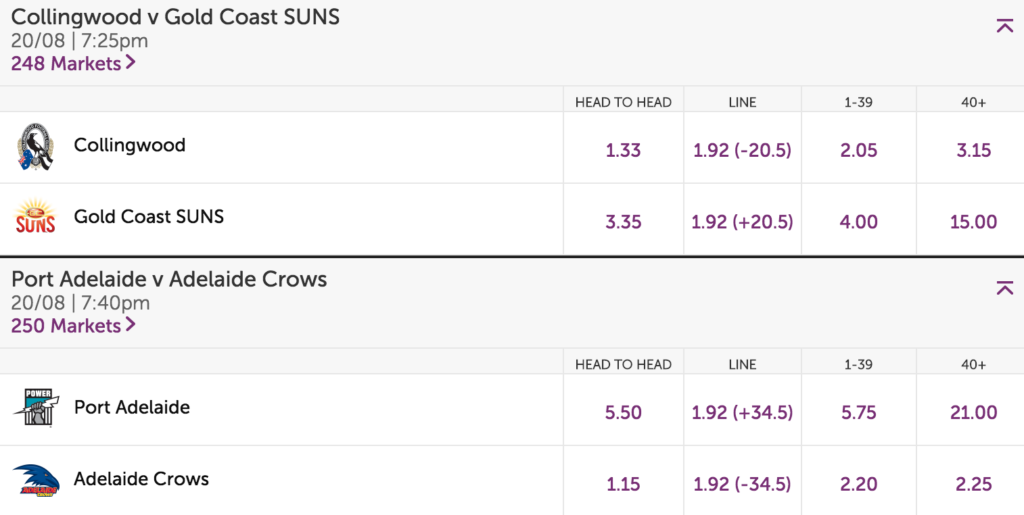1024x515 pixels.
Task: Select Port Adelaide head to head 5.50
Action: click(623, 413)
